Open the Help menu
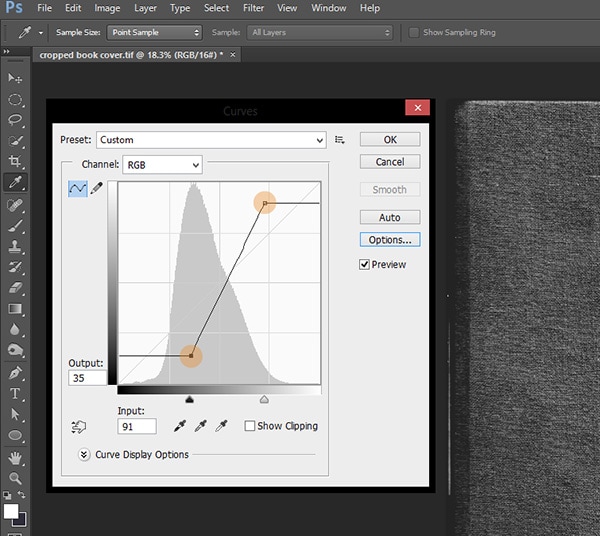600x536 pixels. tap(370, 8)
